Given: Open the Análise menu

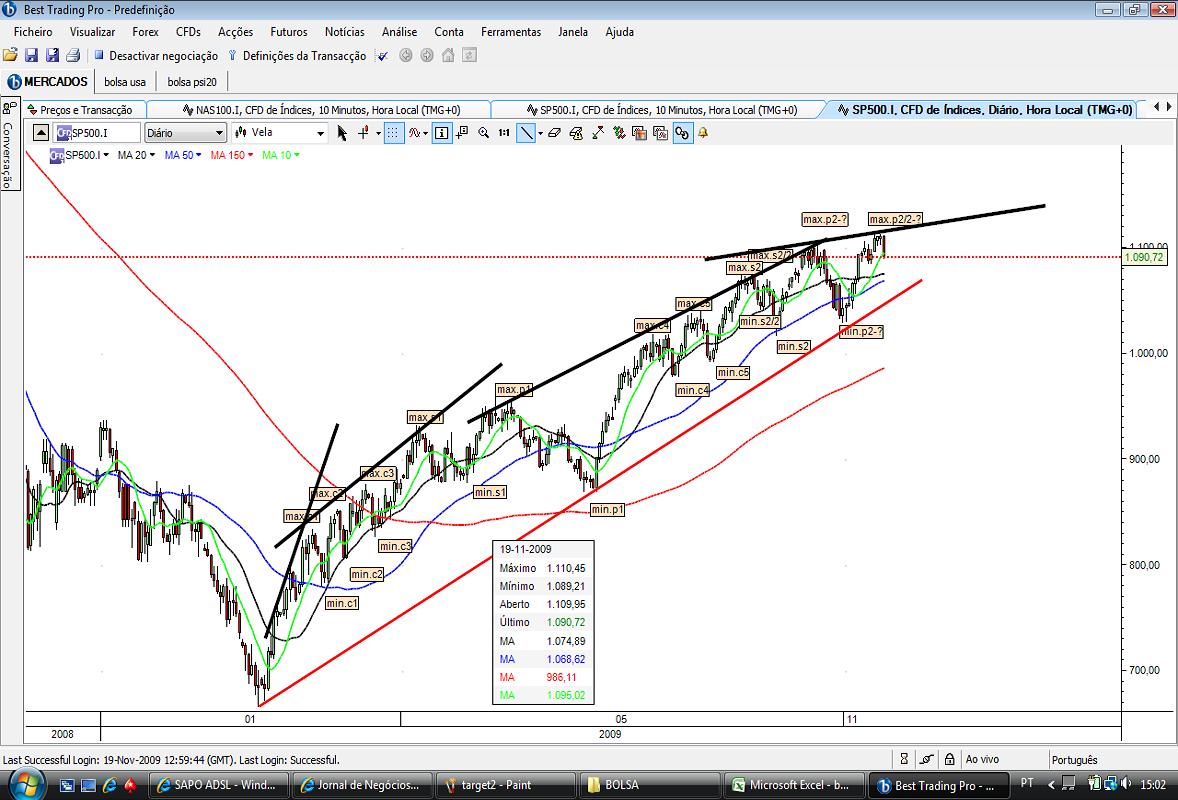Looking at the screenshot, I should coord(399,32).
